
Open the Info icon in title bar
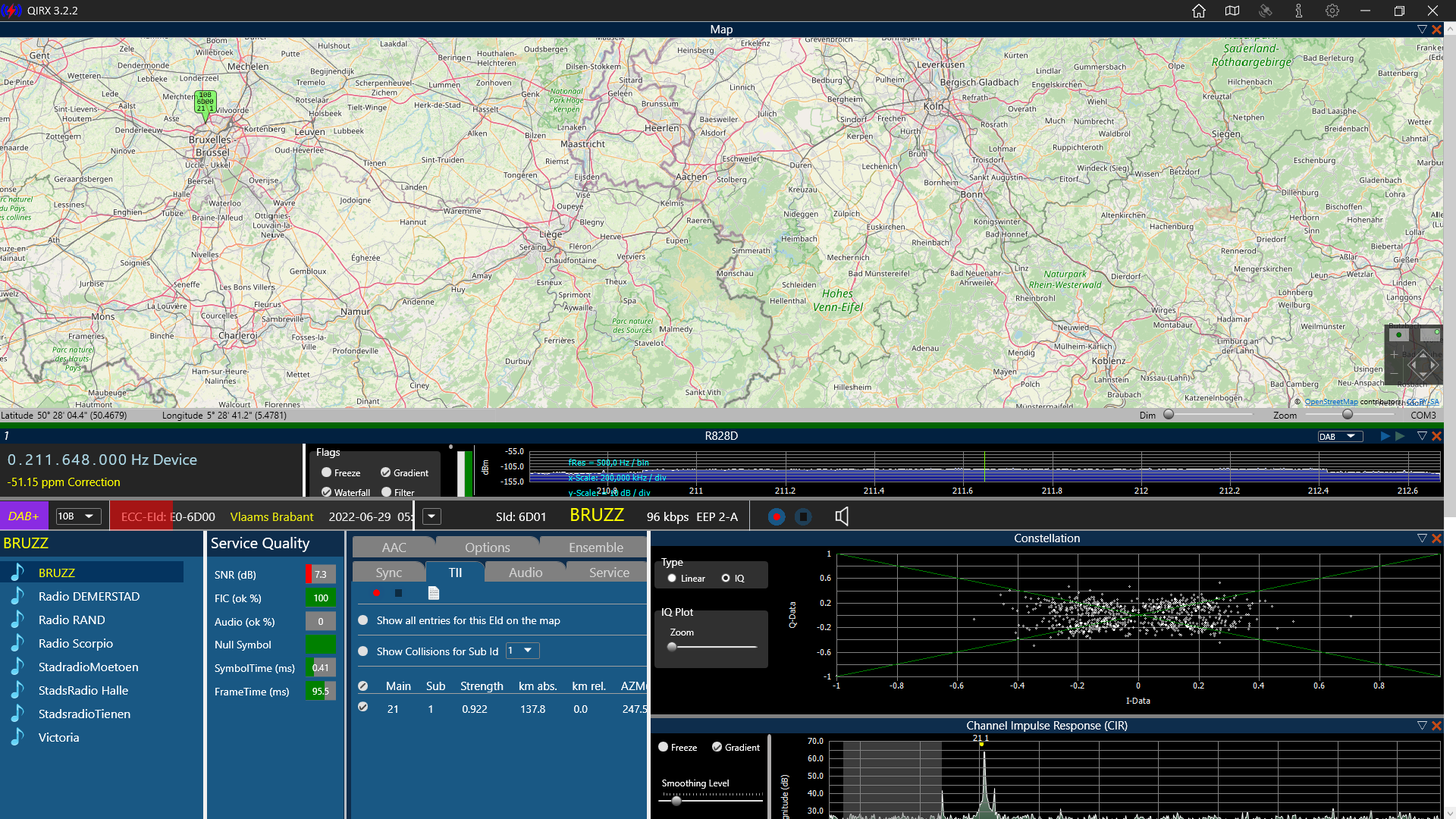click(1299, 11)
